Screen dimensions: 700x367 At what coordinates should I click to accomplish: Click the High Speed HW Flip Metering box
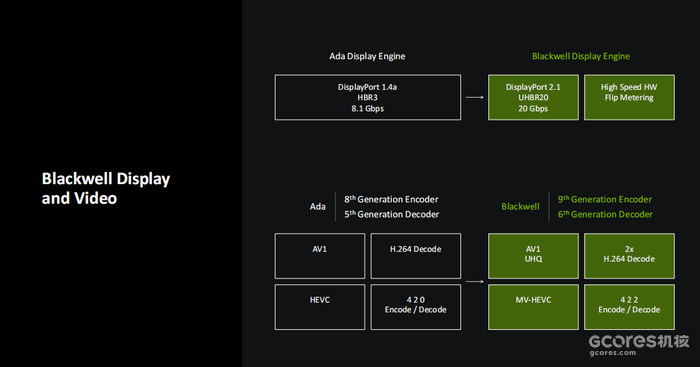point(629,97)
